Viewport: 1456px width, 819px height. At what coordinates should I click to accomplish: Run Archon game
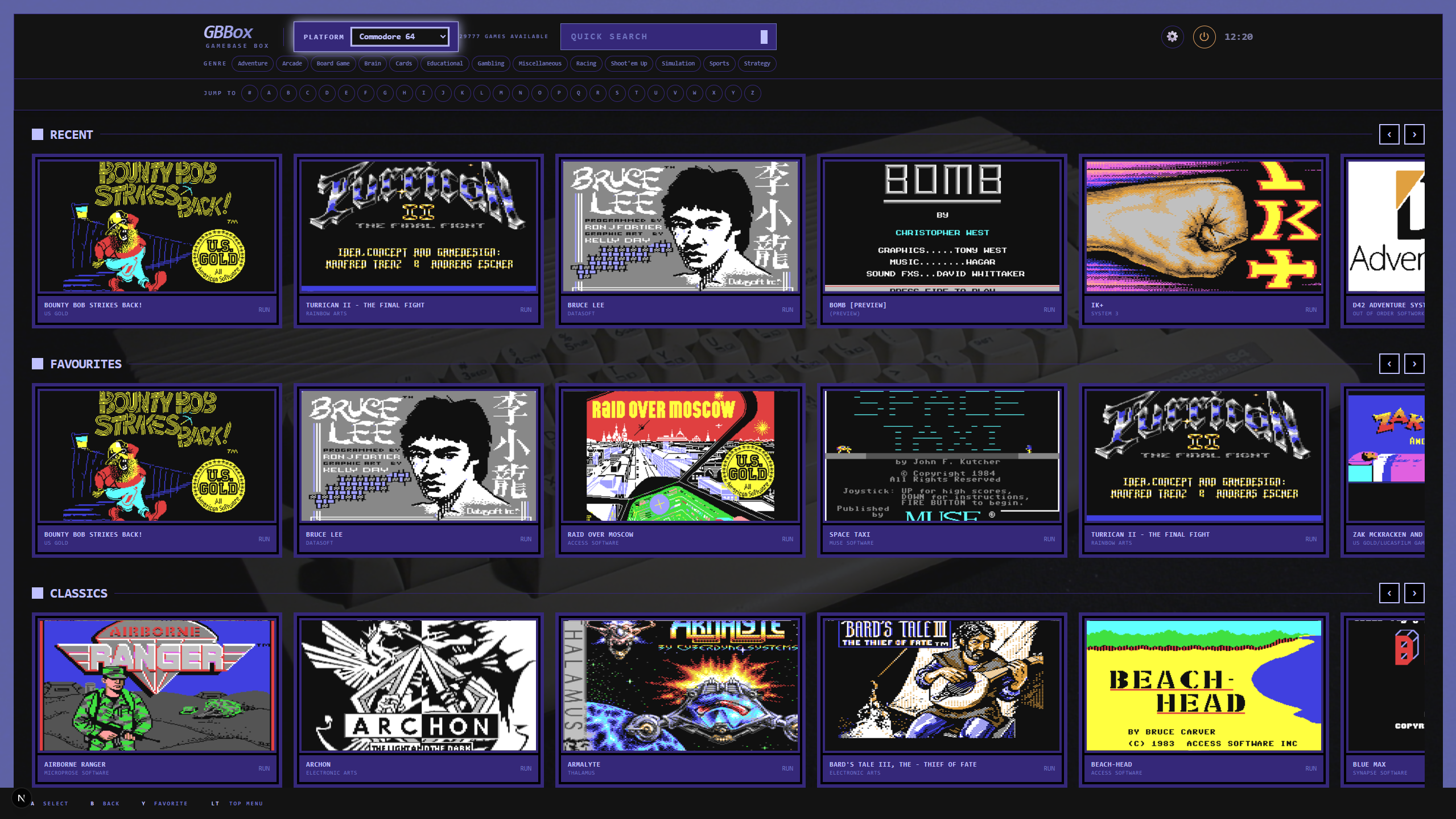click(526, 768)
